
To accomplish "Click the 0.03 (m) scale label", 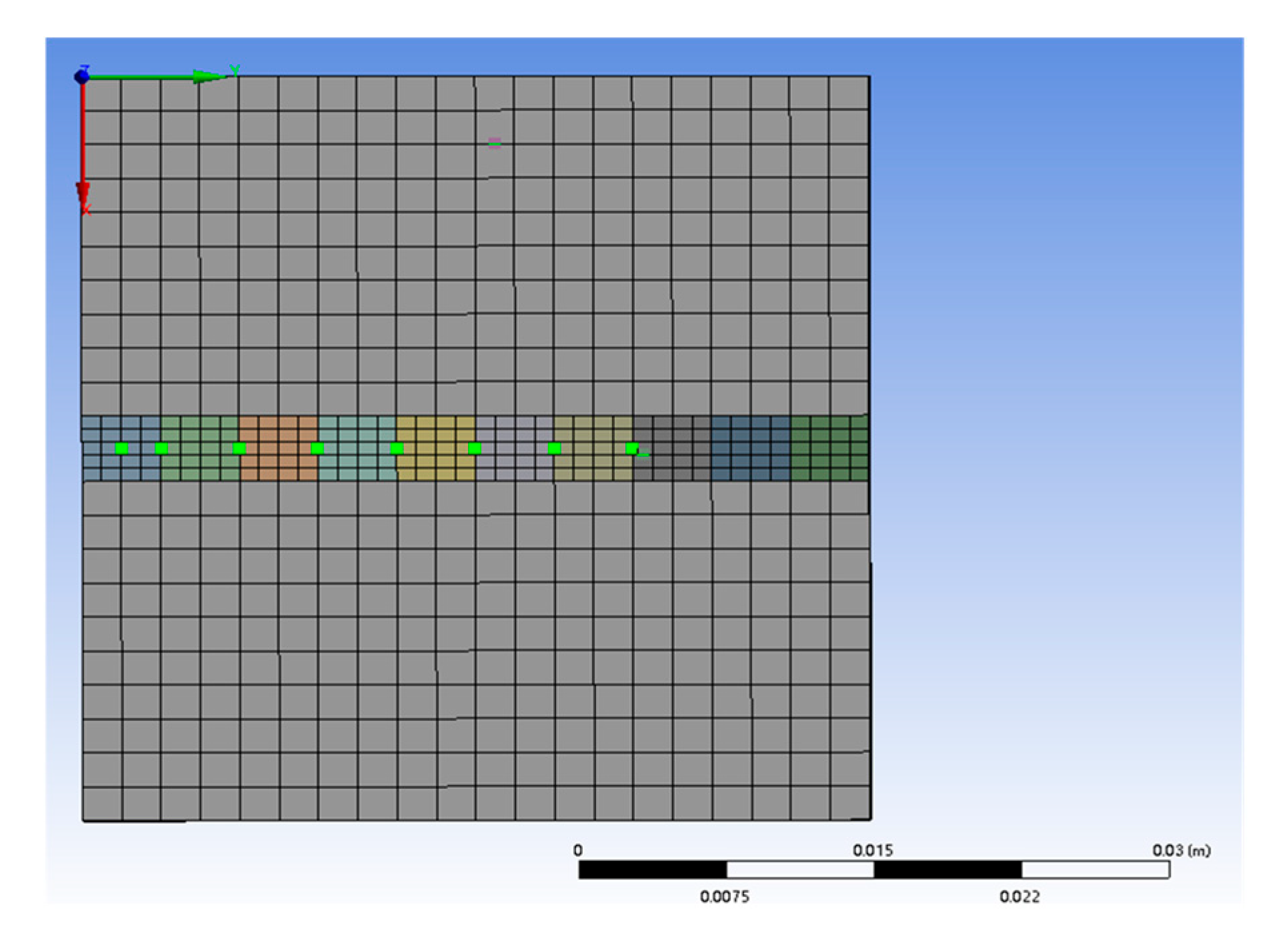I will pos(1181,850).
